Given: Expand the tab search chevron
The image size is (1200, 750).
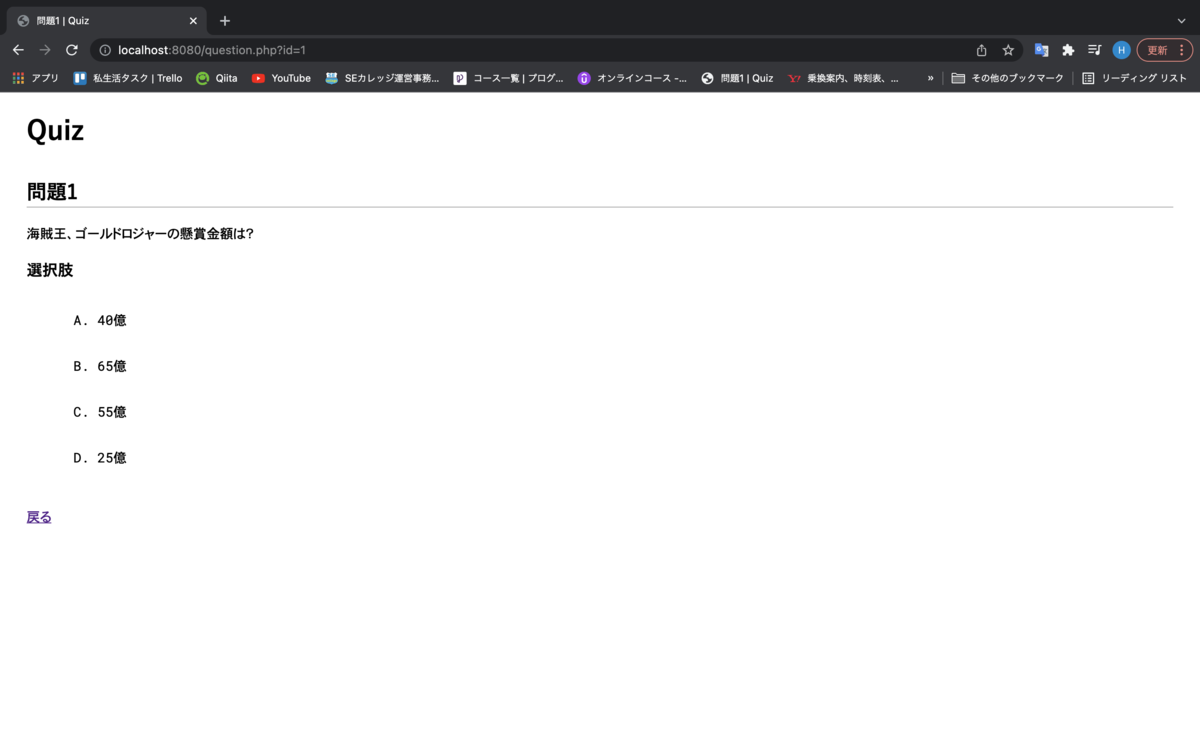Looking at the screenshot, I should tap(1181, 21).
